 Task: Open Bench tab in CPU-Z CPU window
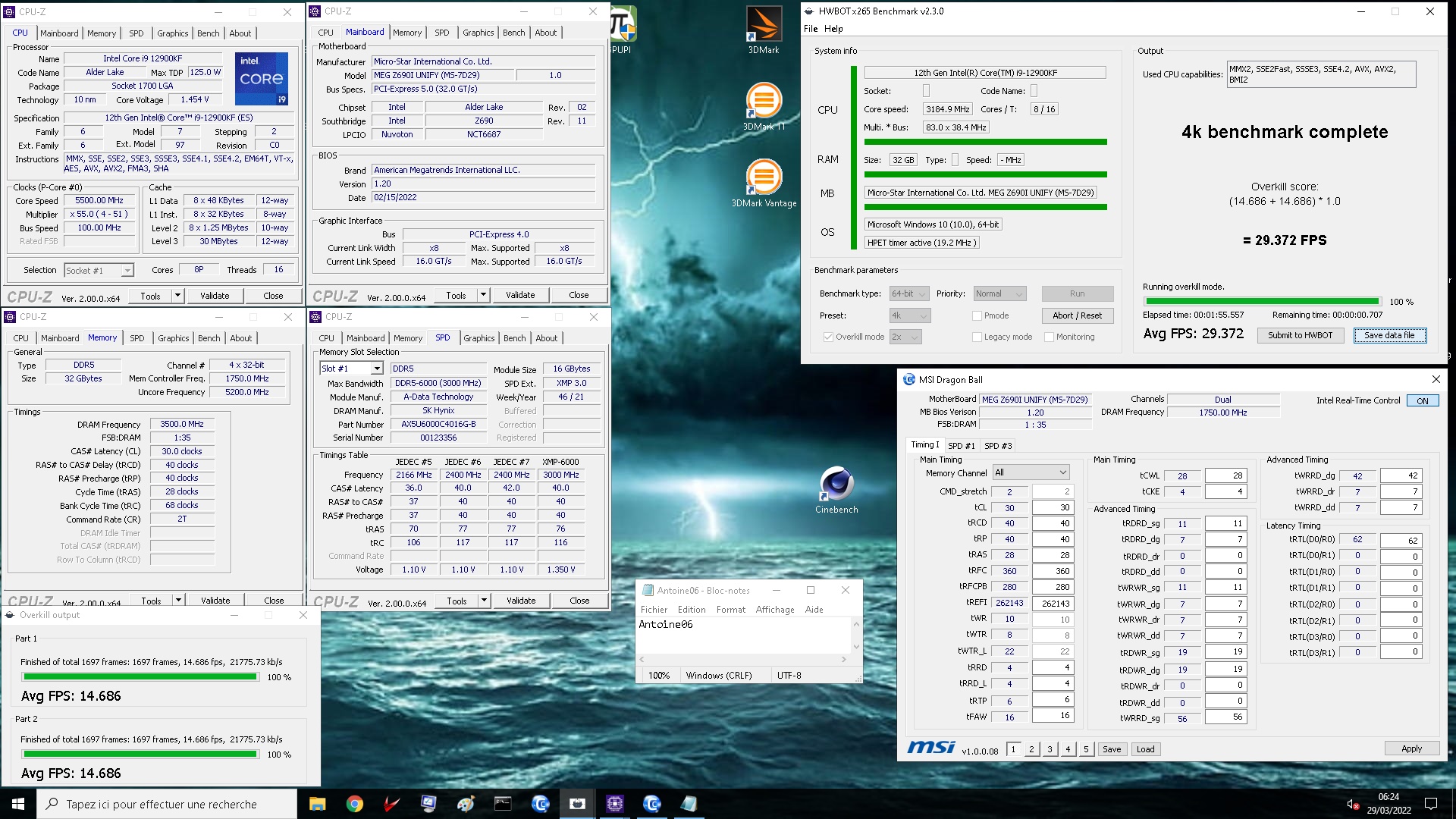[208, 33]
